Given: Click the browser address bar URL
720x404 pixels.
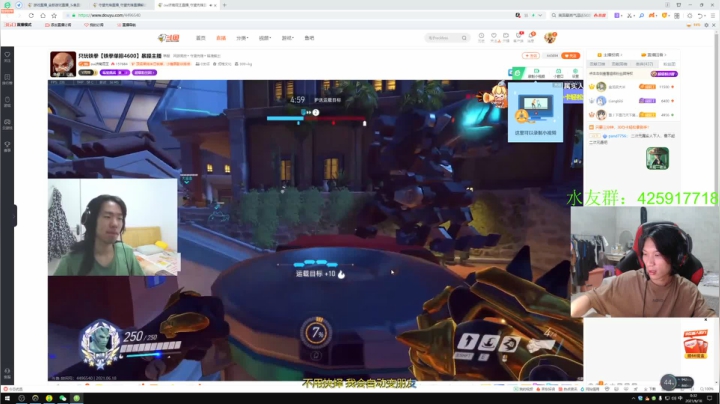Looking at the screenshot, I should point(109,15).
